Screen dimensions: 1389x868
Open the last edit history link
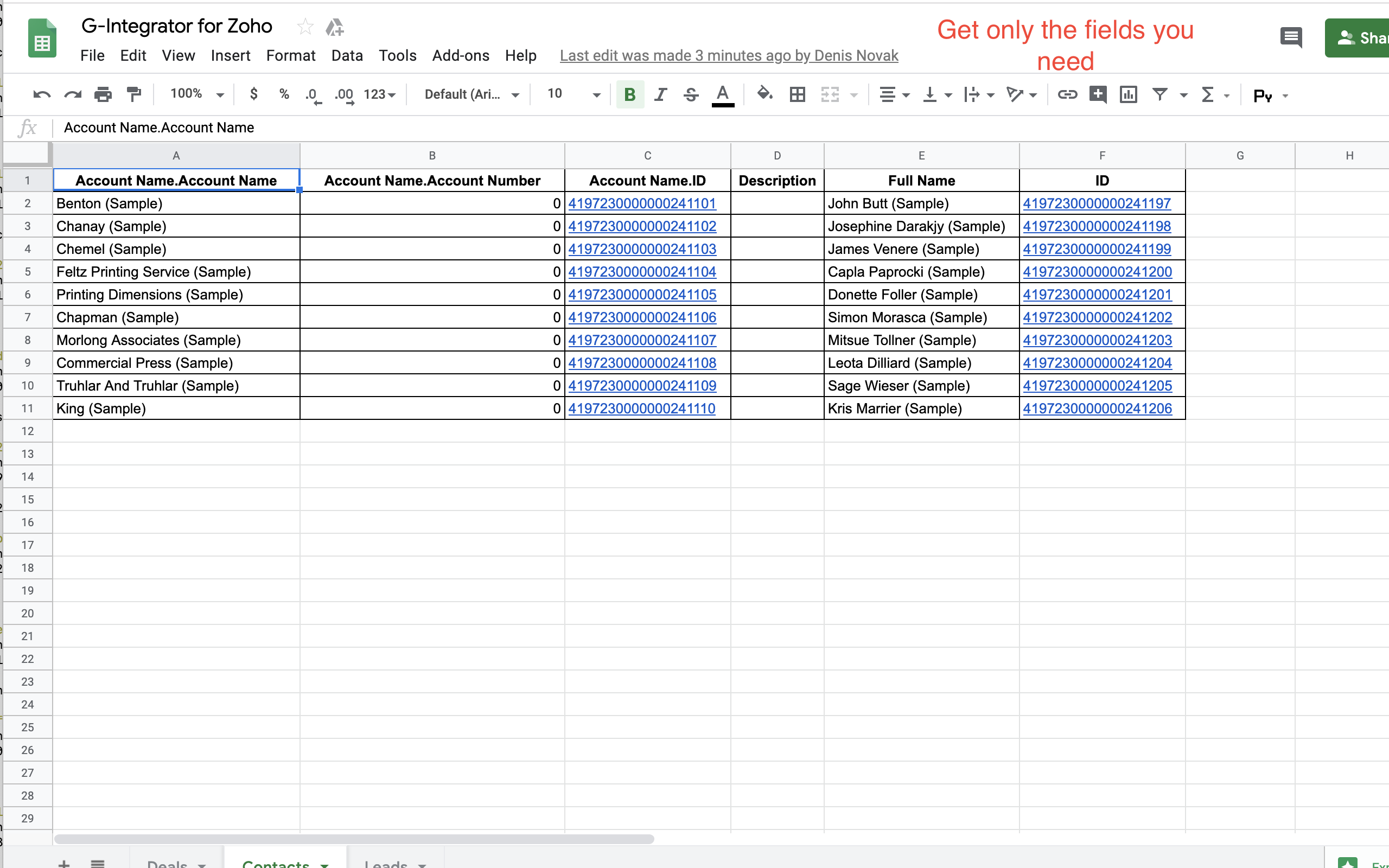tap(729, 56)
